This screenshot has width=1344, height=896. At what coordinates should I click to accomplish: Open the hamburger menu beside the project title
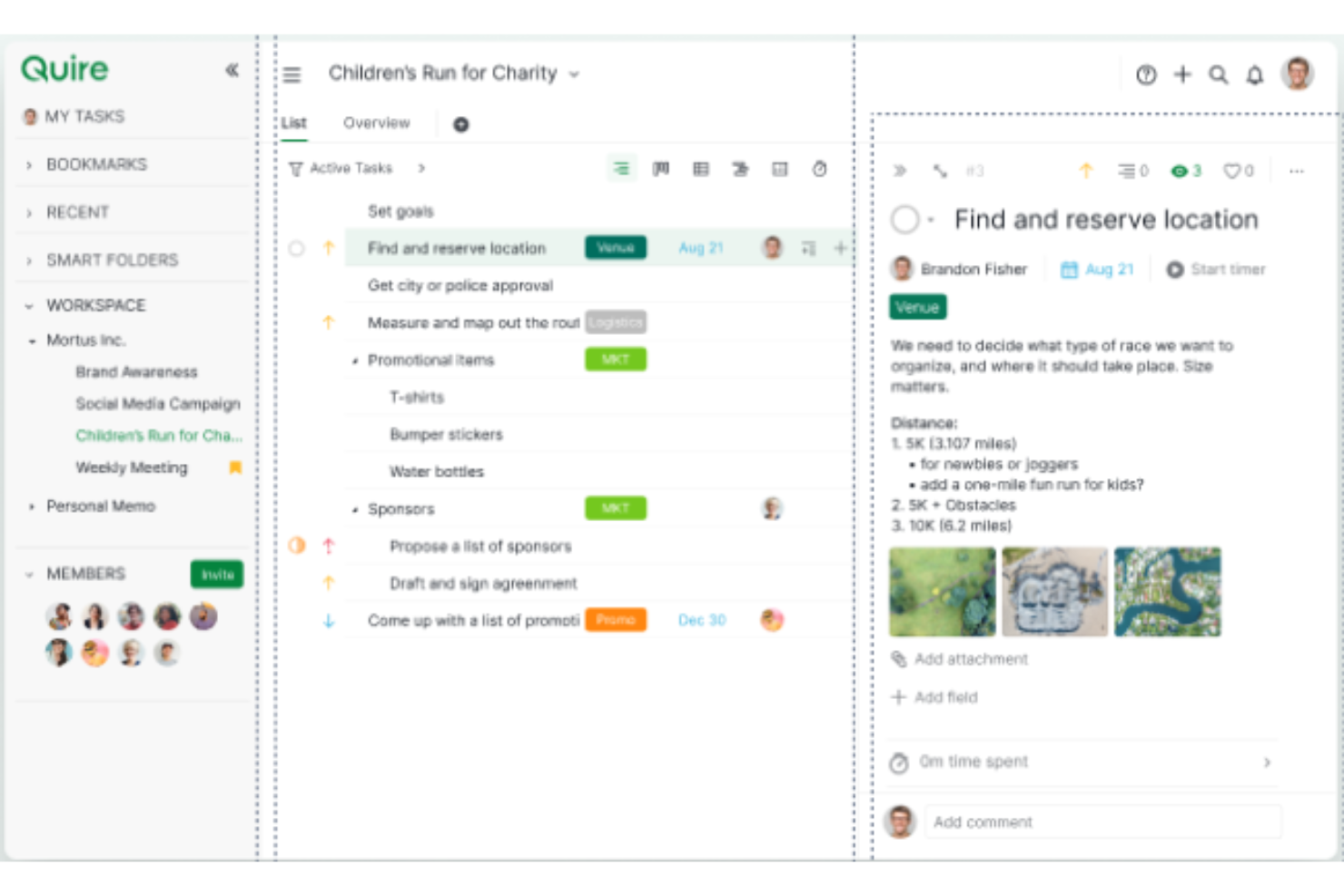tap(292, 74)
